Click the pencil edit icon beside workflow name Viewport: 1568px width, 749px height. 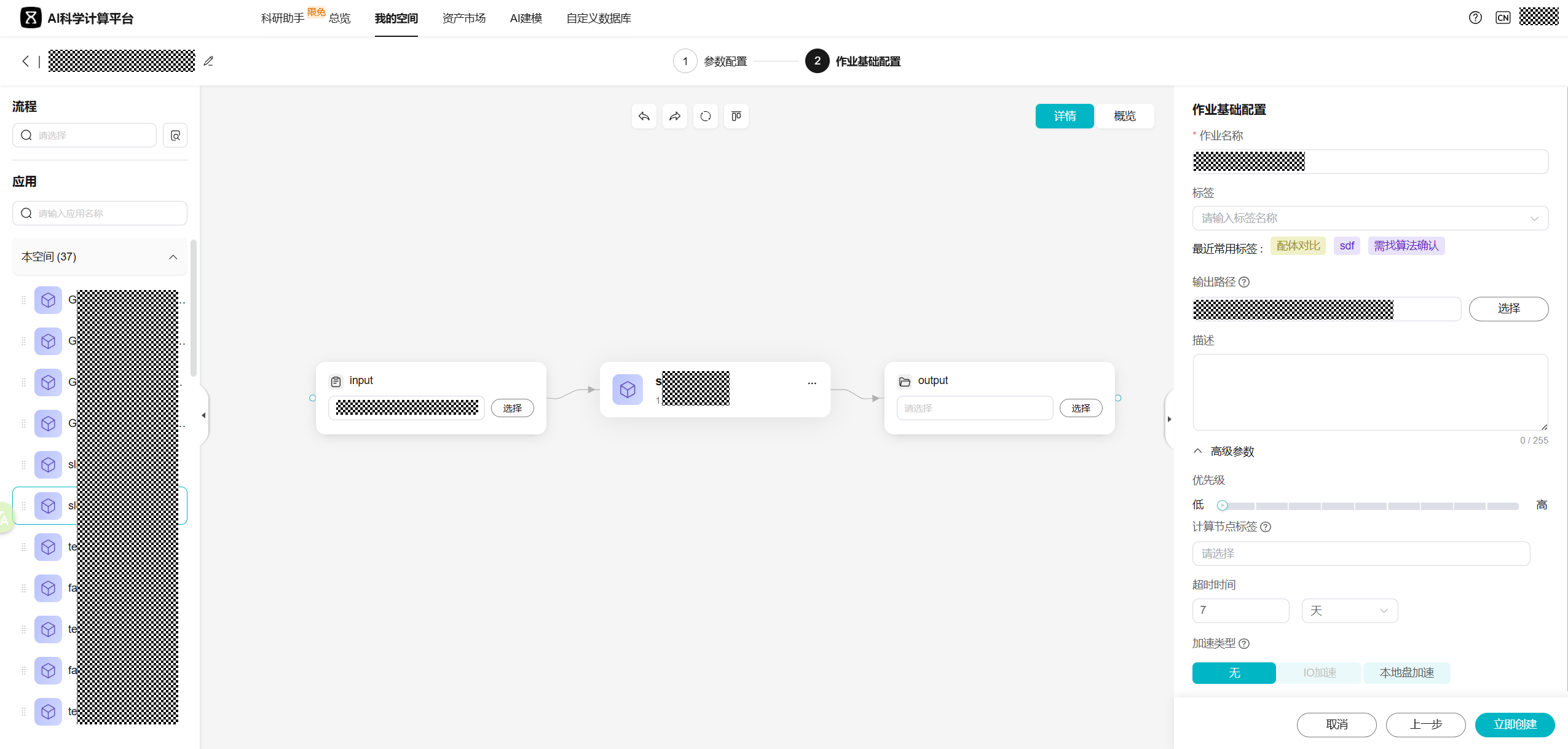click(208, 61)
